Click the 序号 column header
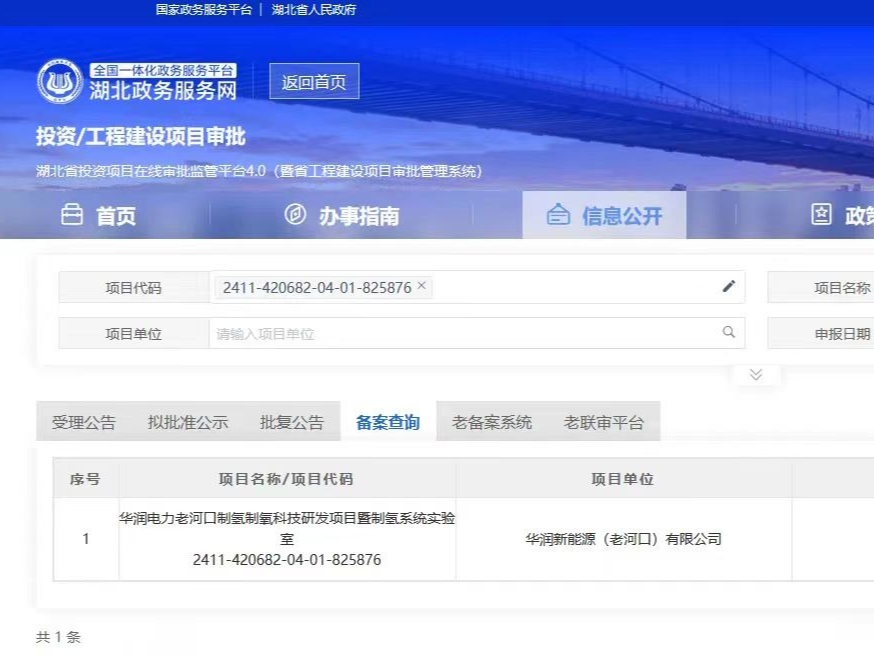This screenshot has width=874, height=656. click(85, 479)
